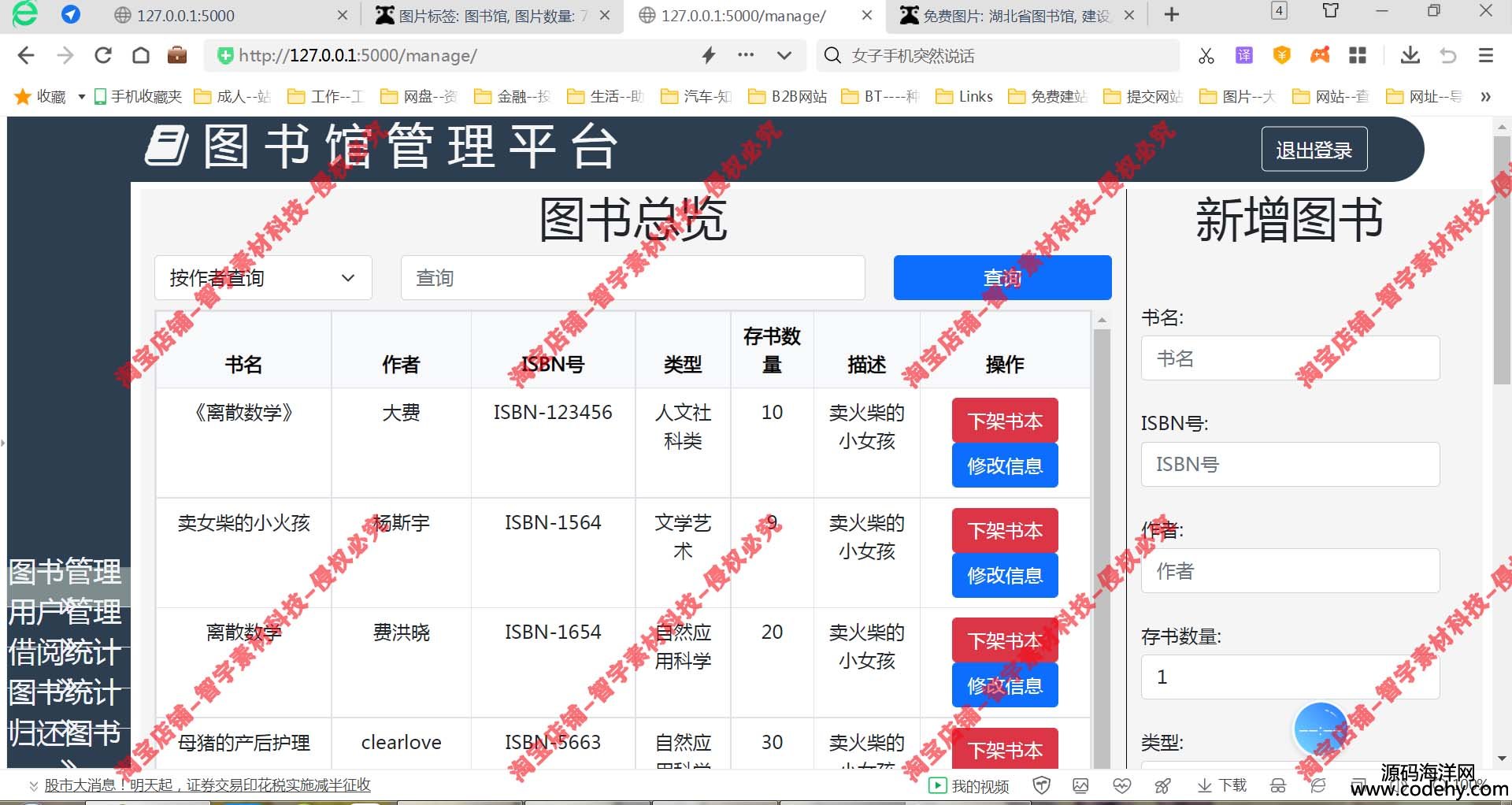This screenshot has height=805, width=1512.
Task: Open the 免费建站 bookmarks folder
Action: tap(1048, 96)
